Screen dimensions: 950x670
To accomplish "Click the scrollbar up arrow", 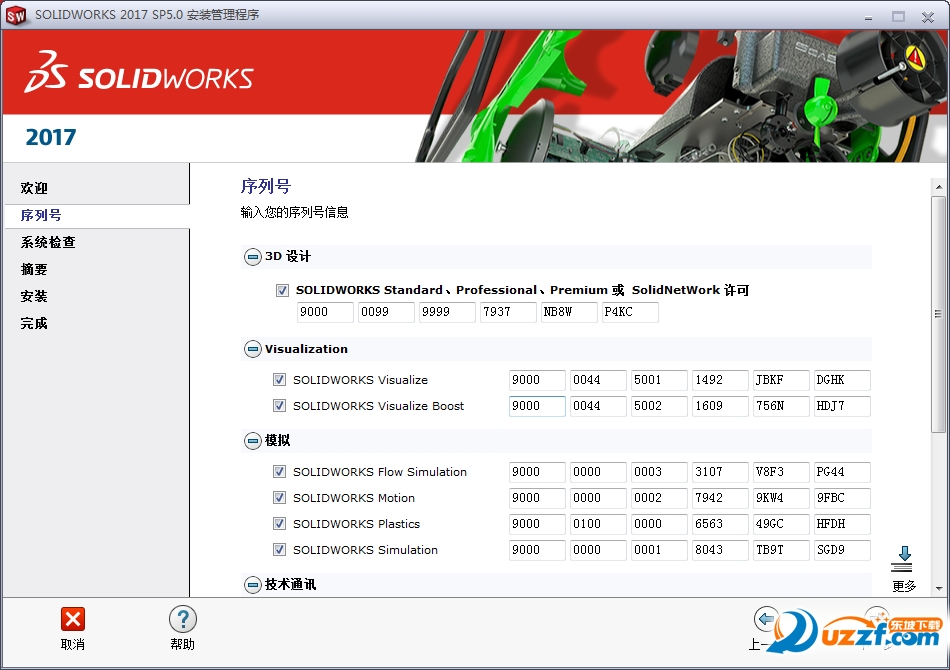I will (x=939, y=187).
